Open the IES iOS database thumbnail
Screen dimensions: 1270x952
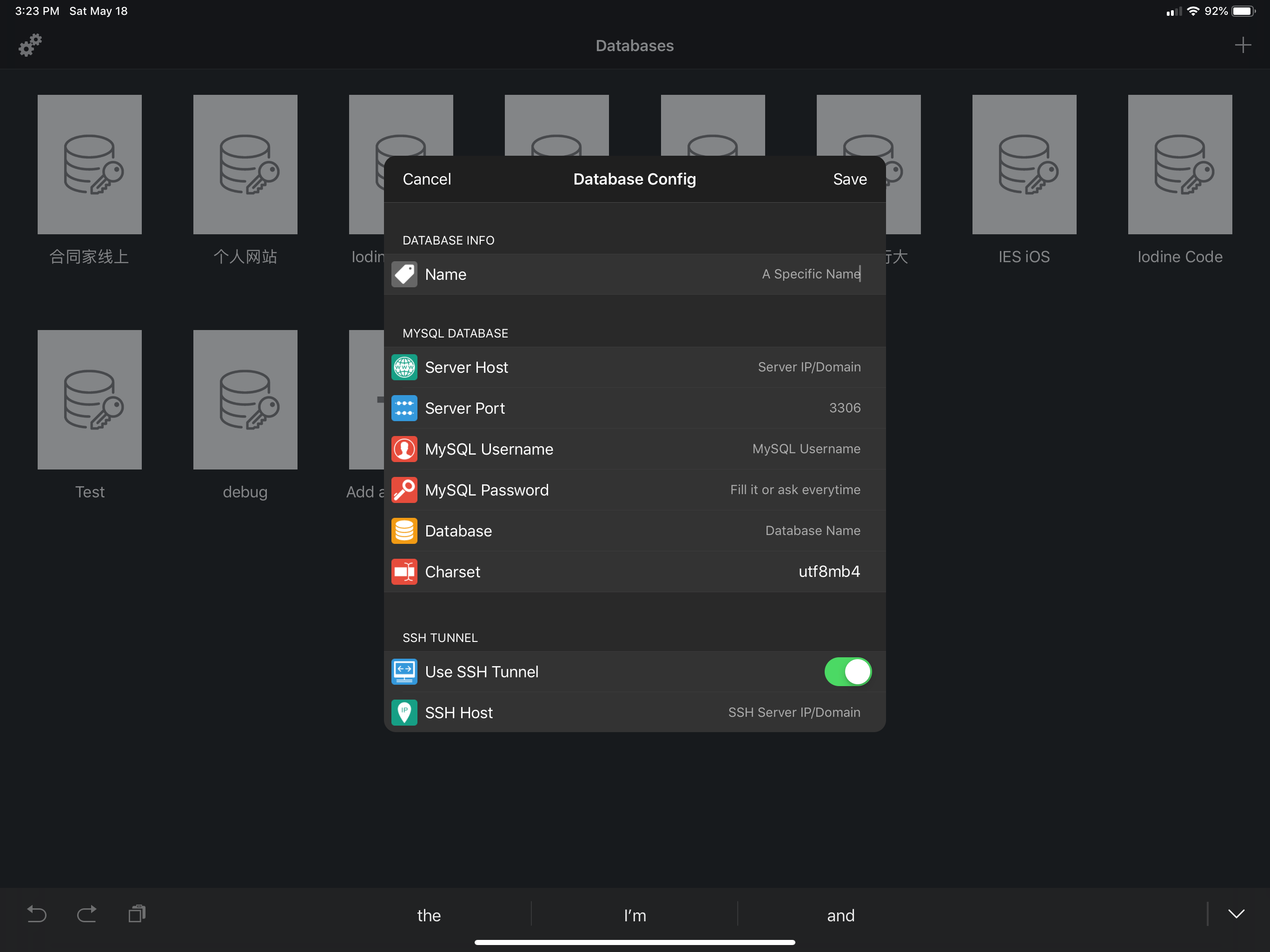1024,164
